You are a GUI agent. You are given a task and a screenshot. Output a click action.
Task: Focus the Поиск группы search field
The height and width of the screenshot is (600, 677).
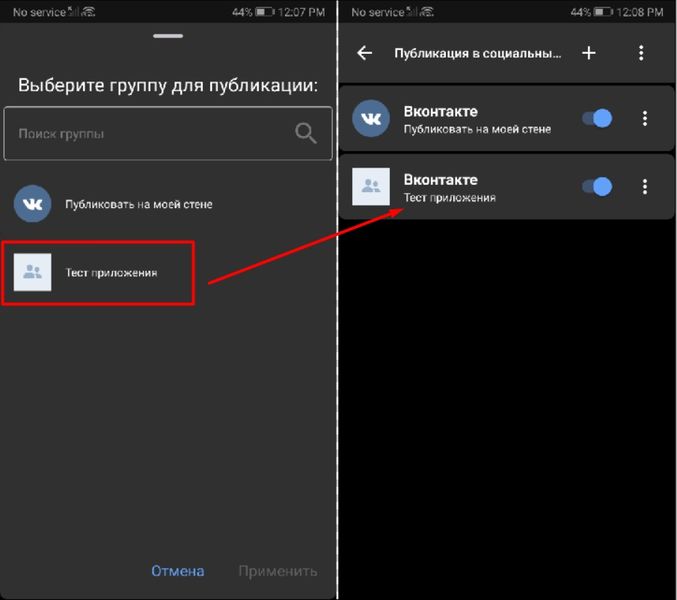(168, 133)
